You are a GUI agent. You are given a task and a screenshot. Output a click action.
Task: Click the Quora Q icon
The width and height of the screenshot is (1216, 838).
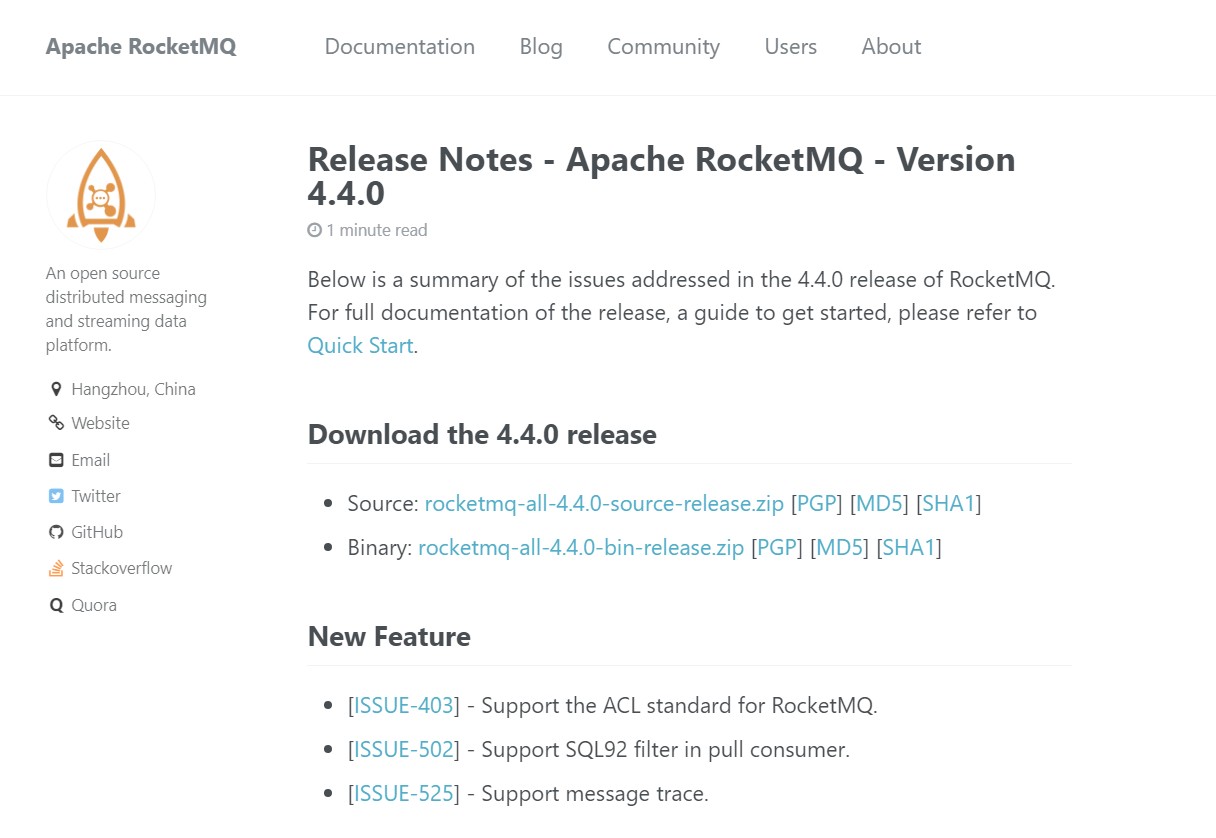tap(56, 605)
